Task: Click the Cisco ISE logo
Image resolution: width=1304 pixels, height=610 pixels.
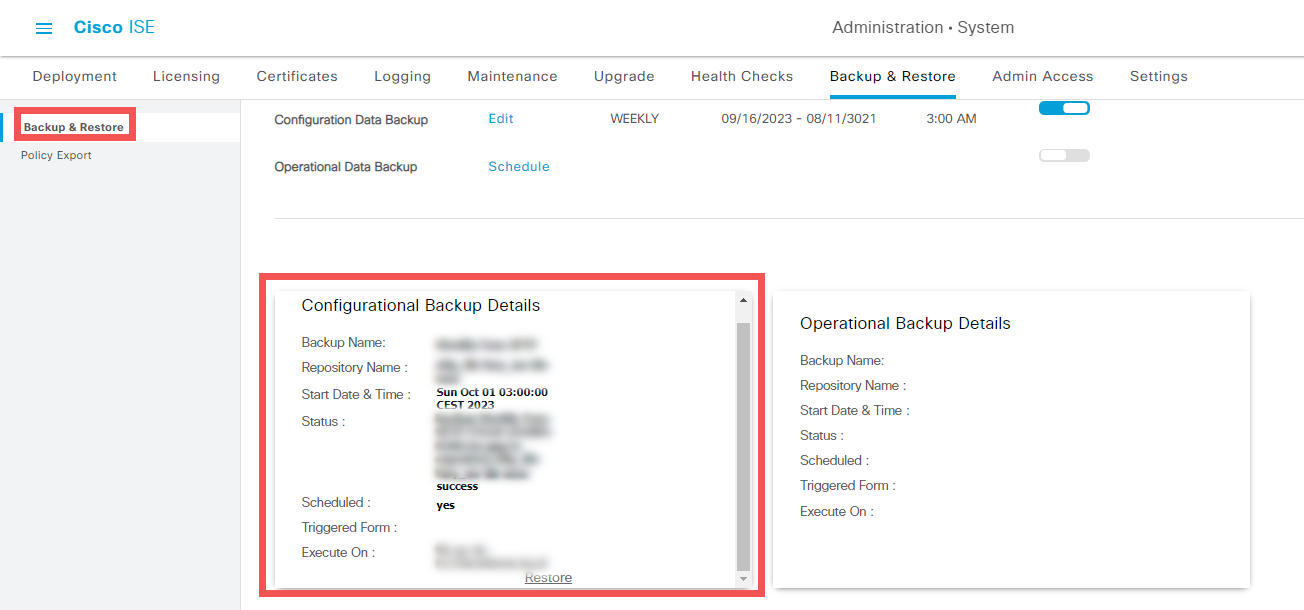Action: click(x=114, y=27)
